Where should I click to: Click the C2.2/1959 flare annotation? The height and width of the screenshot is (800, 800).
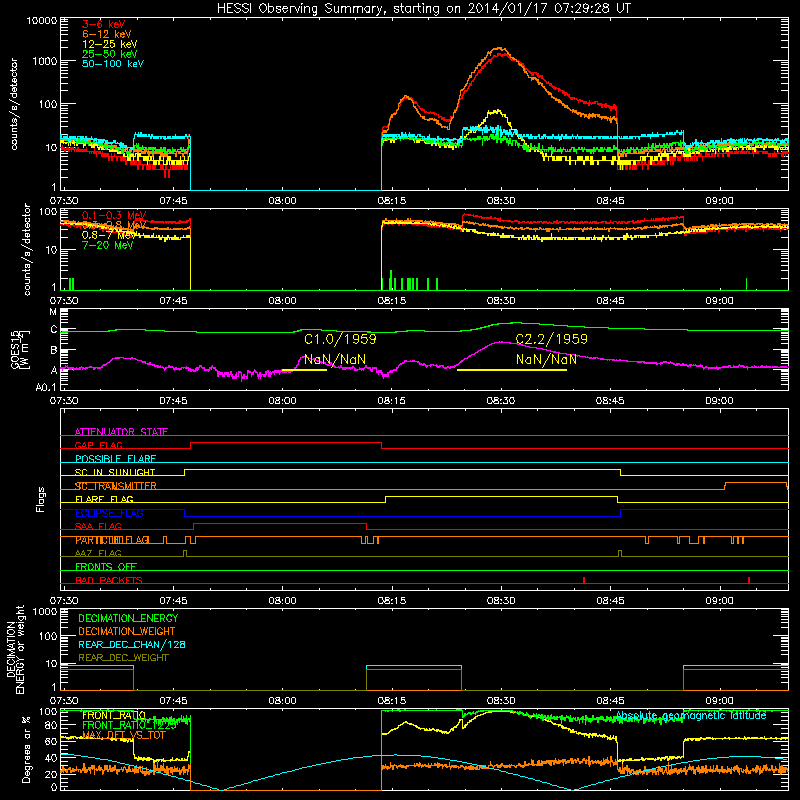point(552,339)
